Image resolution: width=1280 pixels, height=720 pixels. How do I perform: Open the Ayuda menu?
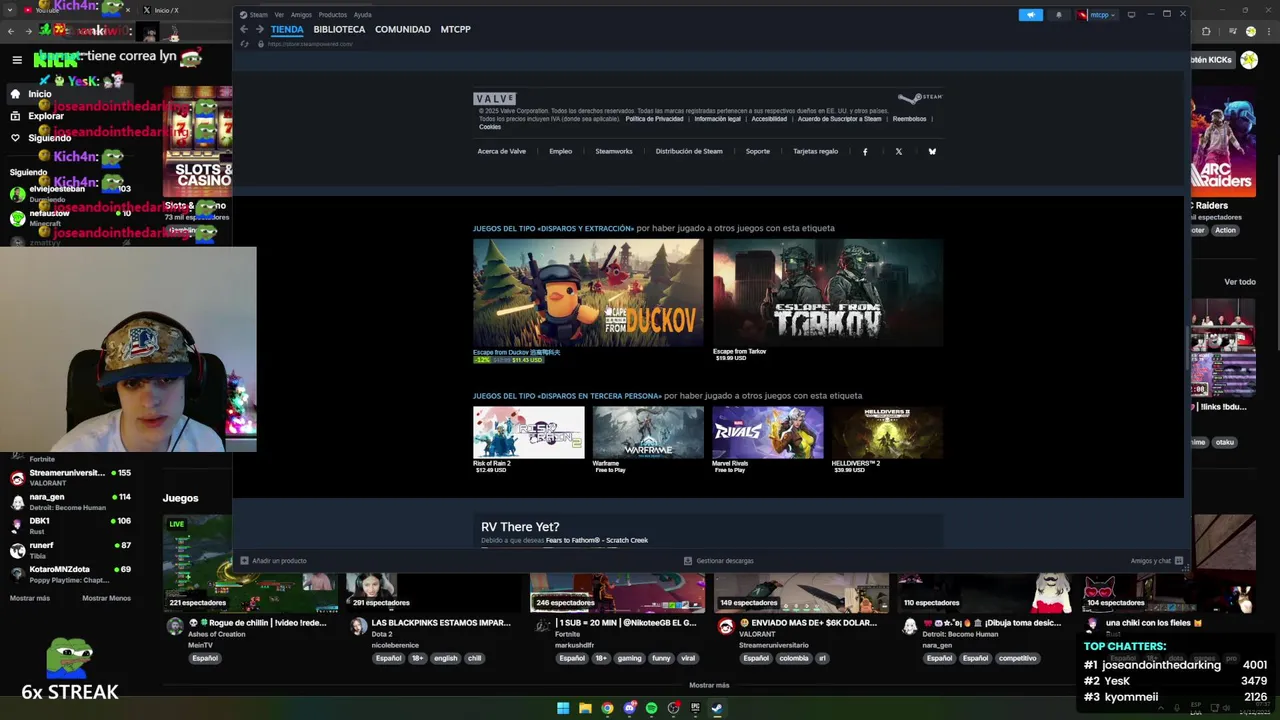coord(362,15)
